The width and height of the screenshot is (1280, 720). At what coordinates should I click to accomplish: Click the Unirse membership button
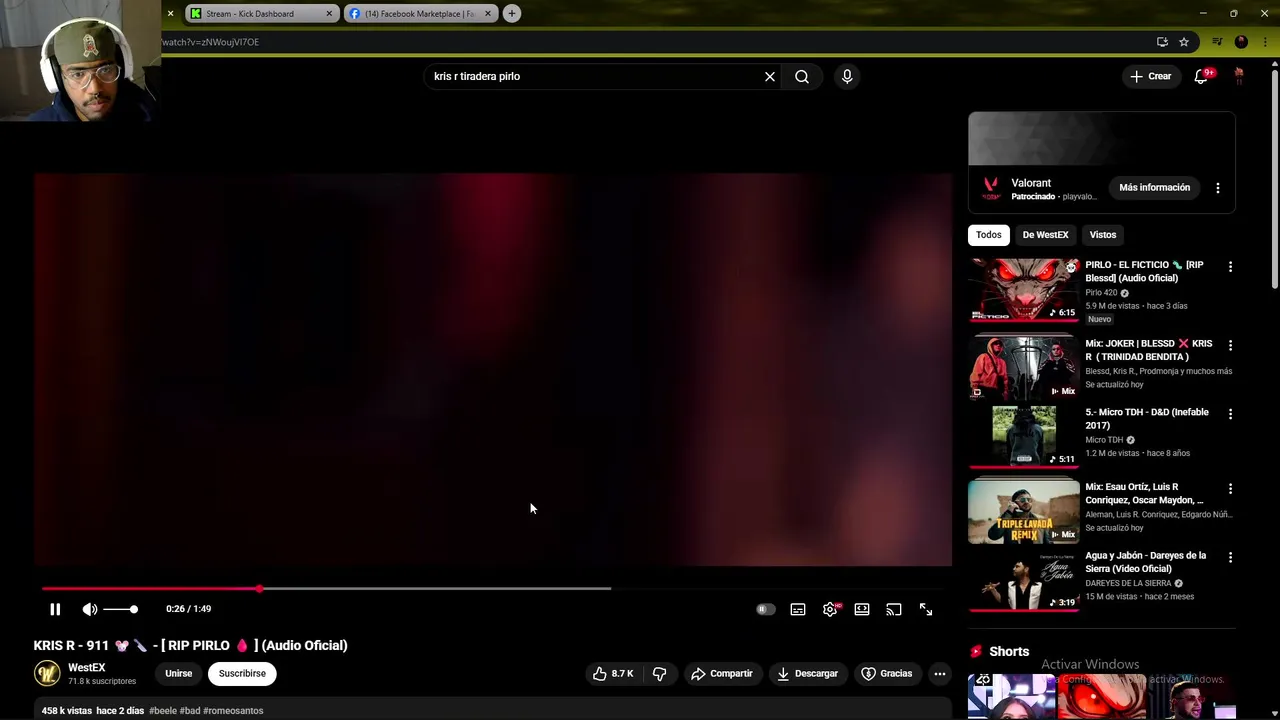(x=178, y=674)
